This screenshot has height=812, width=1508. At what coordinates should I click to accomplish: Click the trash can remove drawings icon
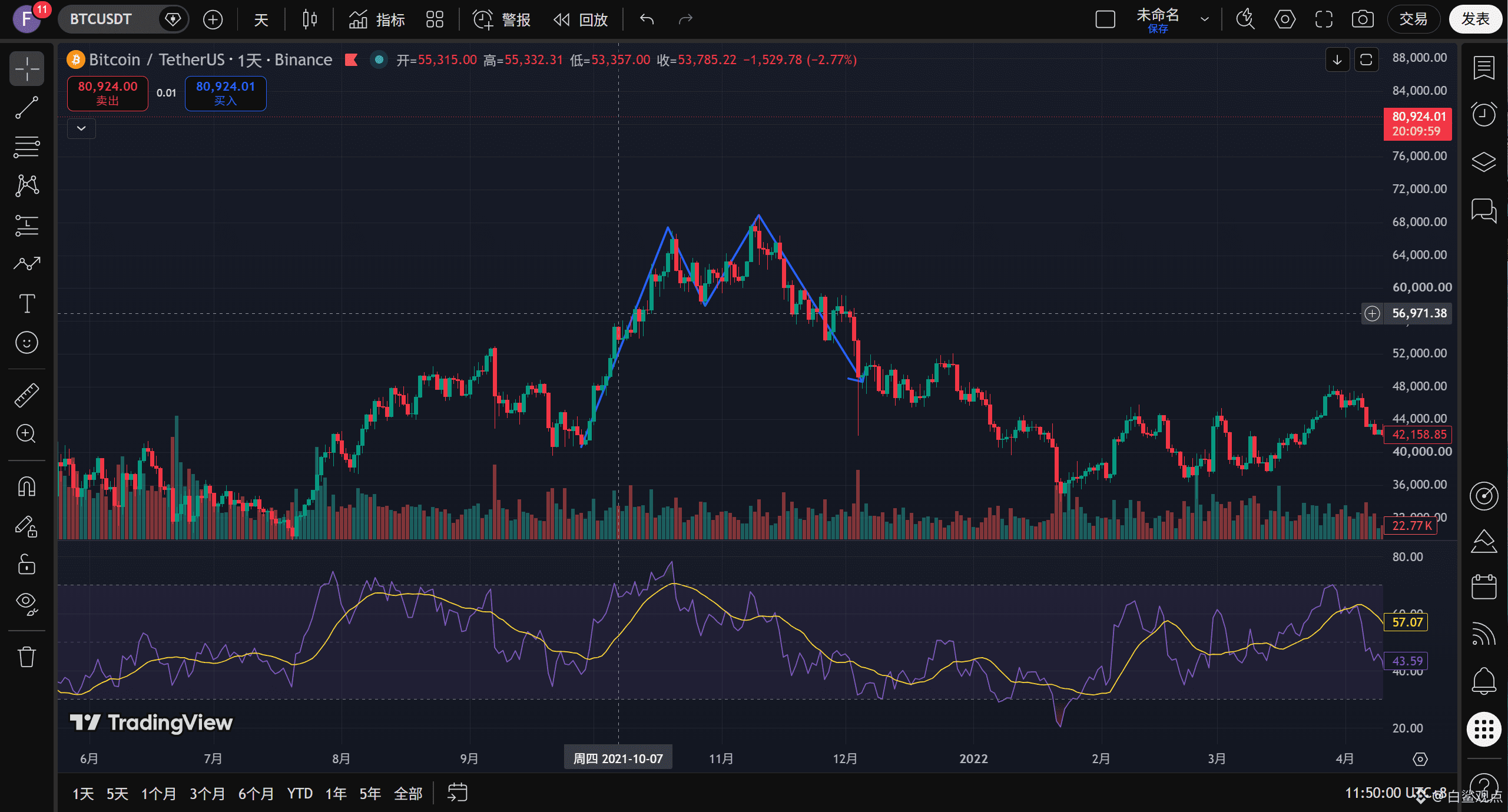[x=26, y=656]
